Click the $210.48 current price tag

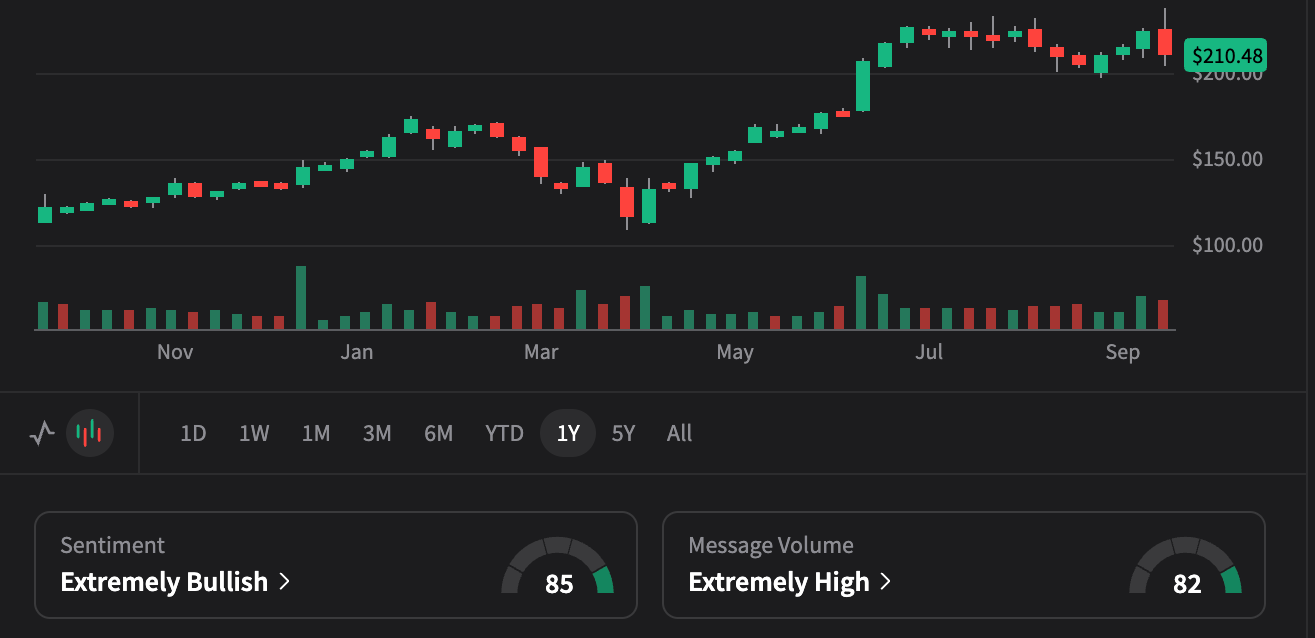point(1225,55)
